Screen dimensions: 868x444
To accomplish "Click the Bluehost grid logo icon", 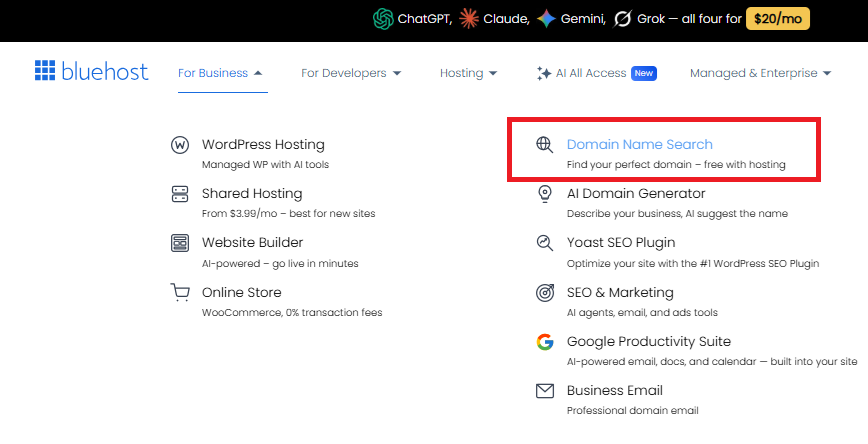I will pos(45,70).
